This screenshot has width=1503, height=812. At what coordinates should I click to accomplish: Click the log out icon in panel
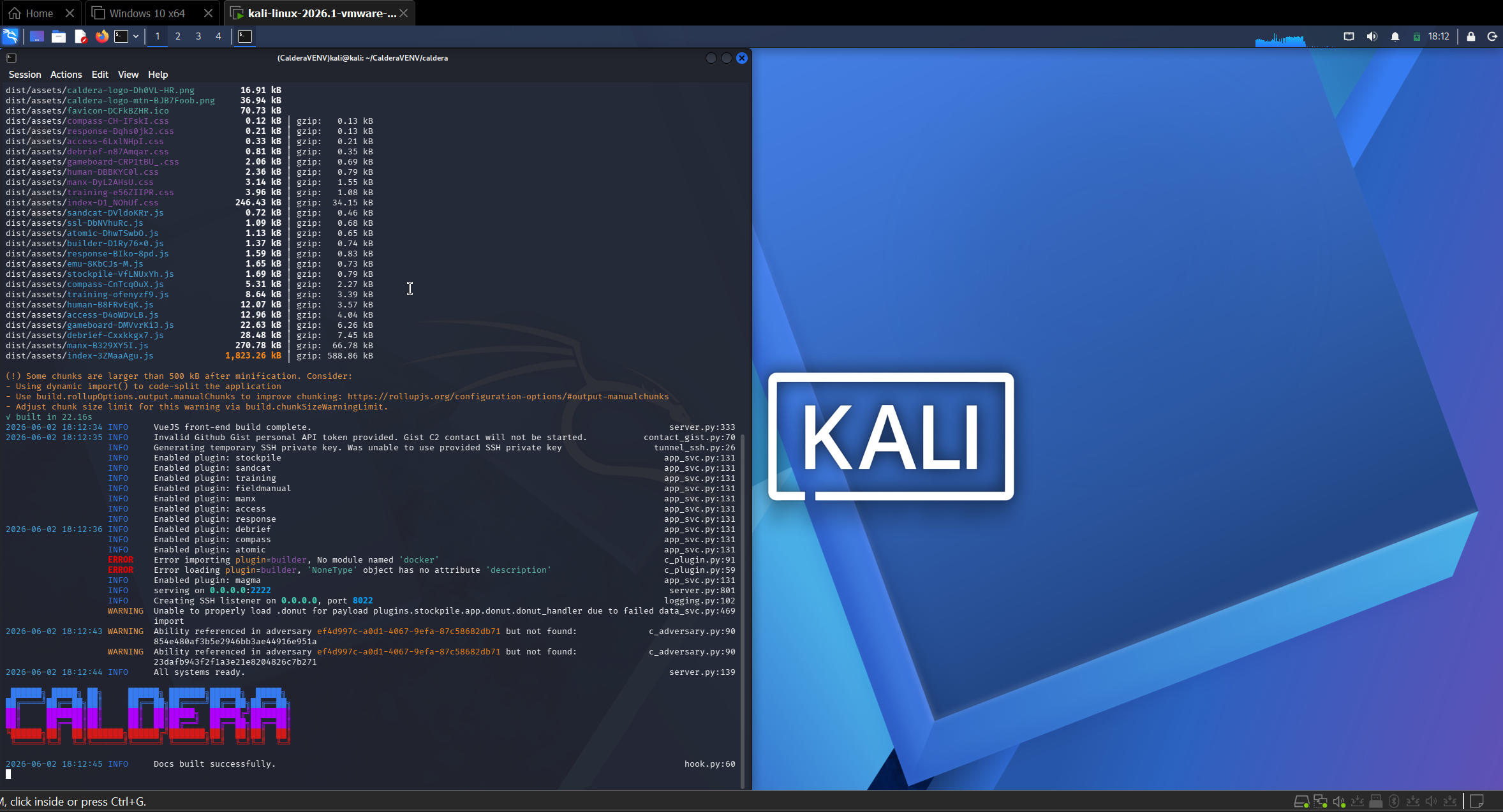pyautogui.click(x=1492, y=36)
